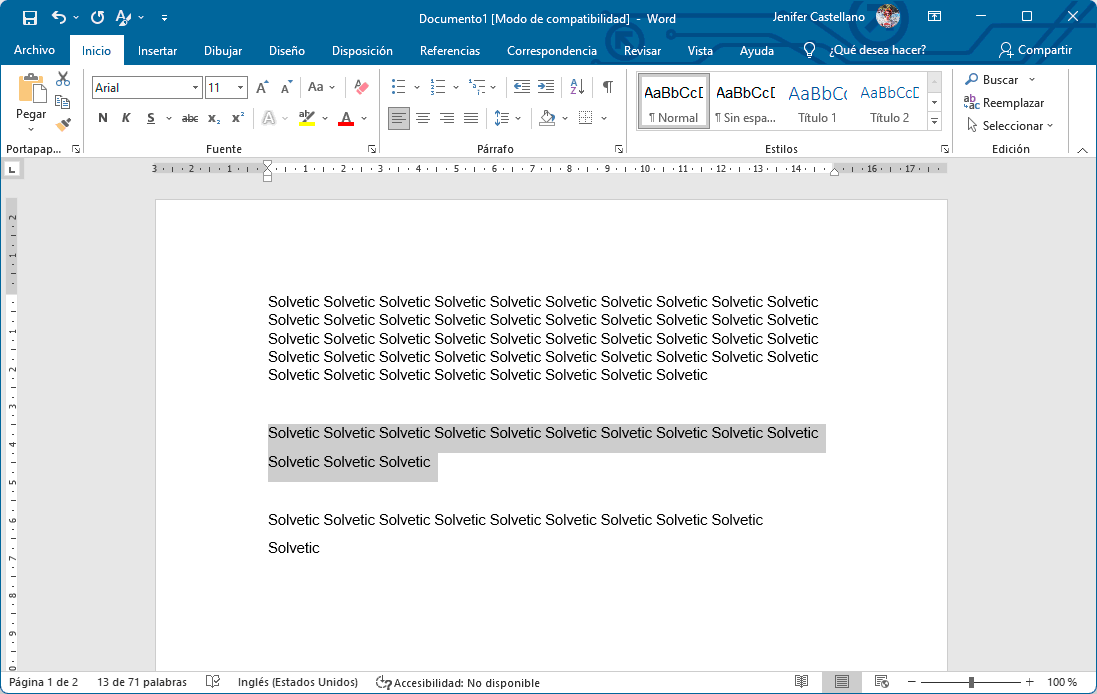
Task: Toggle italic formatting (K)
Action: (x=126, y=118)
